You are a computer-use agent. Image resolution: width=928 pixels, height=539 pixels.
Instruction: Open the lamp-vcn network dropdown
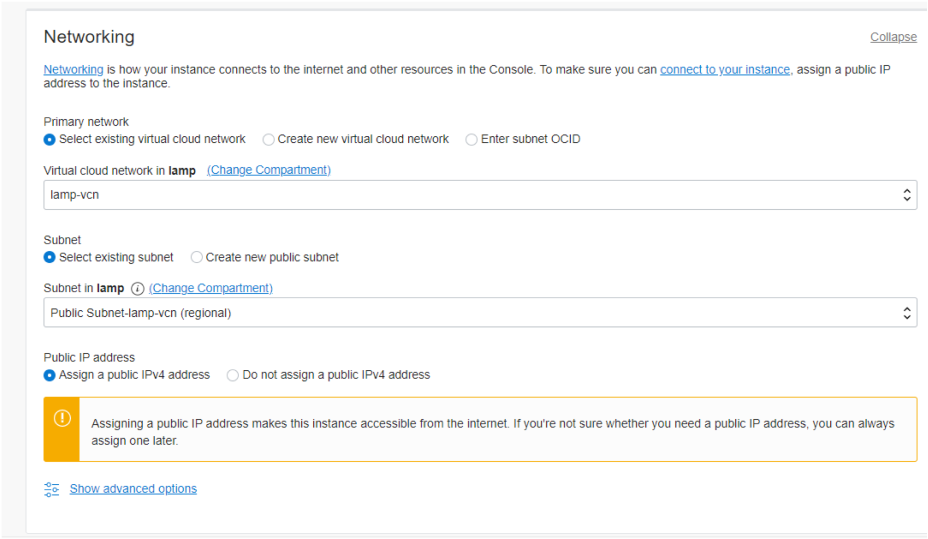480,195
